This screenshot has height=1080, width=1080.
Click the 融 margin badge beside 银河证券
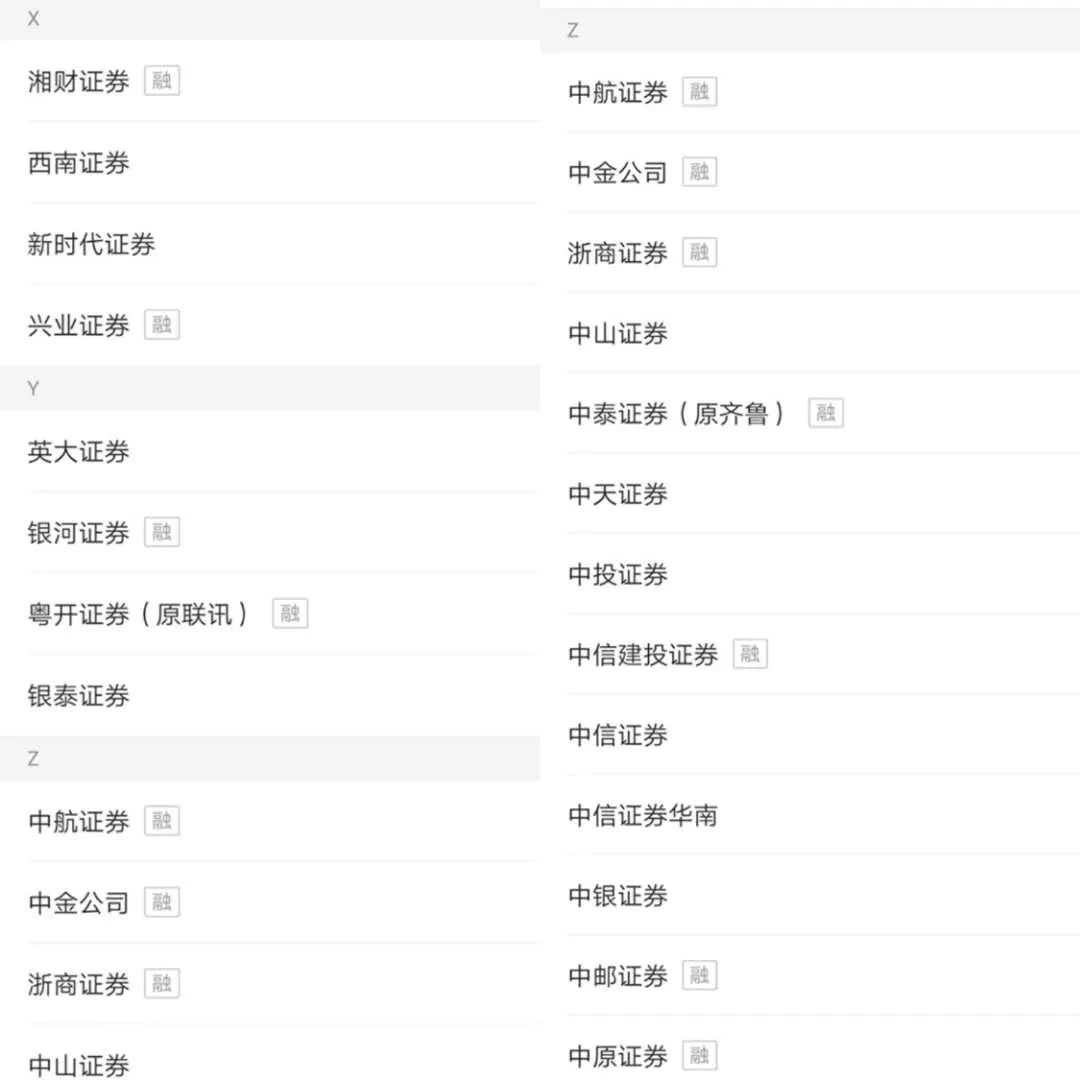tap(162, 532)
